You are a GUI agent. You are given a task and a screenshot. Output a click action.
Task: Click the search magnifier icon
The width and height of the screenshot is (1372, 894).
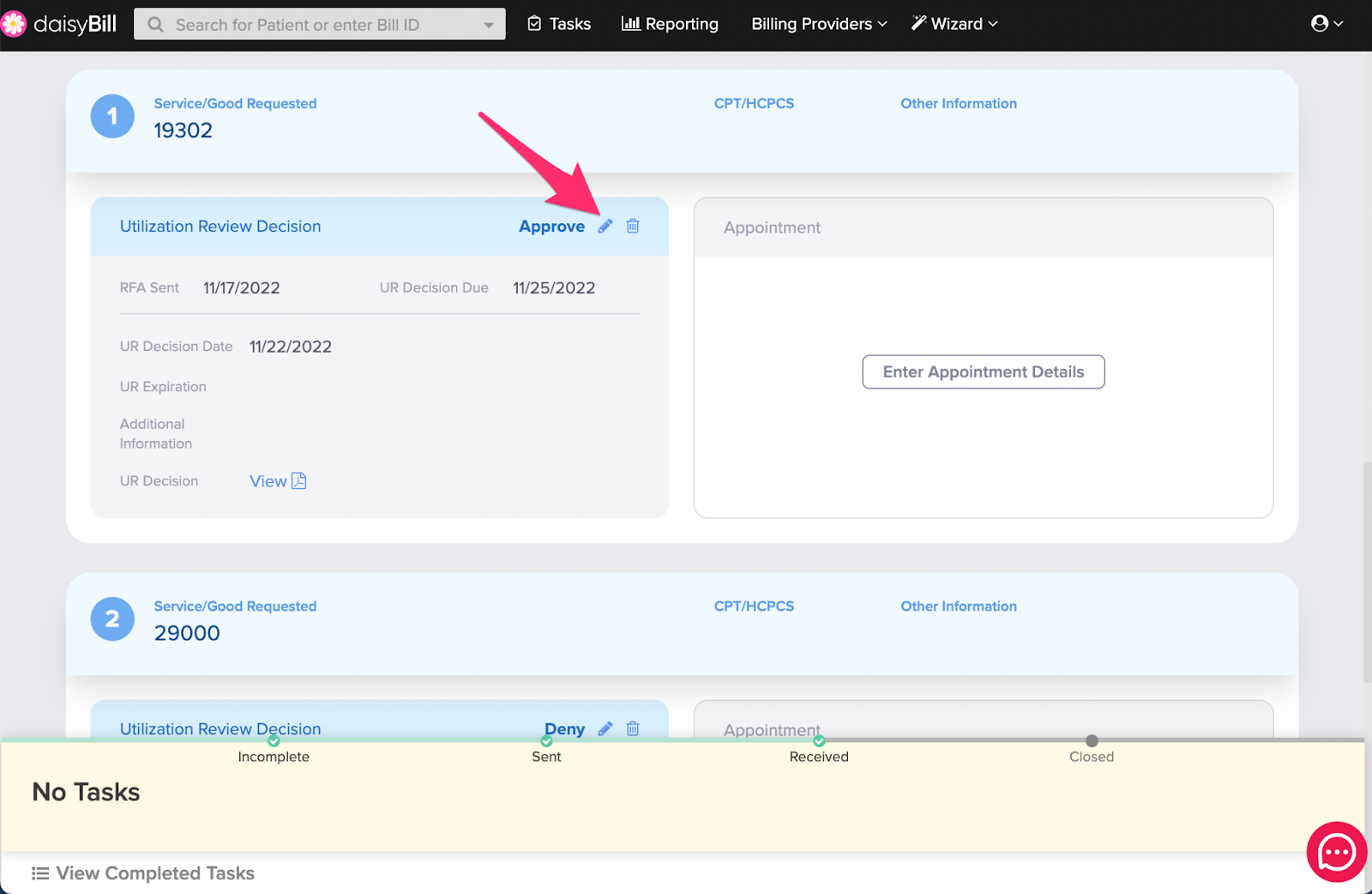tap(155, 25)
